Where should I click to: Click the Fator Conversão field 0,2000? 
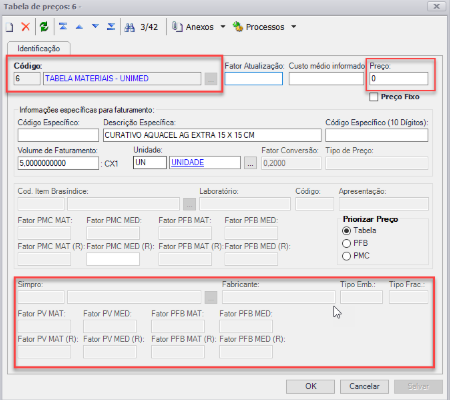click(x=291, y=163)
